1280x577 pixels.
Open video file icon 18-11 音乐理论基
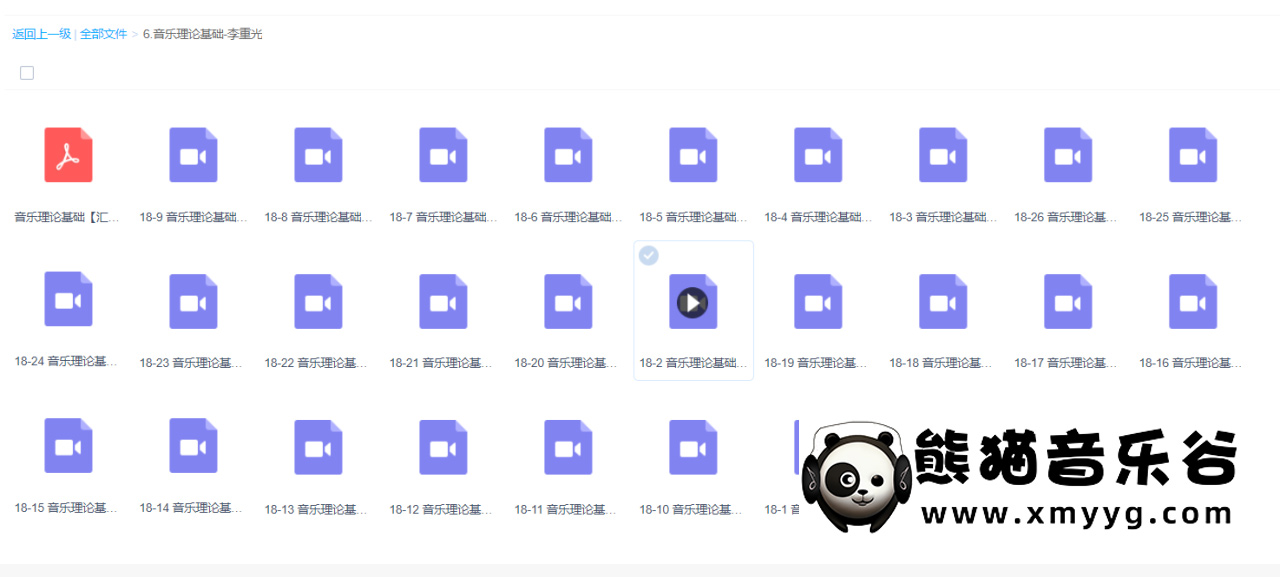[568, 447]
